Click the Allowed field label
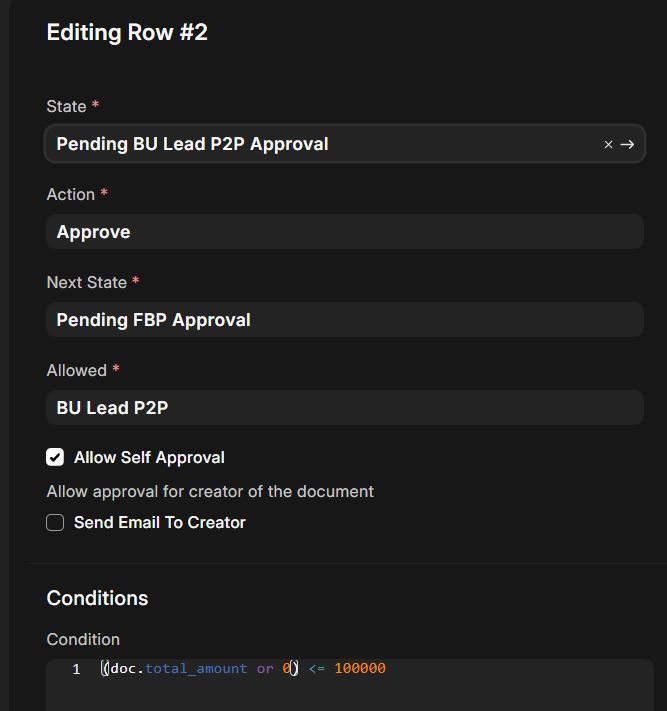667x711 pixels. pos(76,371)
